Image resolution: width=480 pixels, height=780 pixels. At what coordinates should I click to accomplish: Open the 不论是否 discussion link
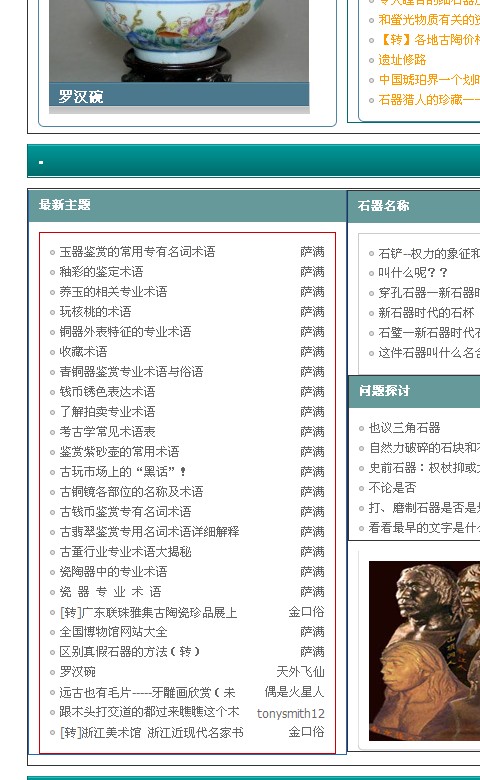392,488
